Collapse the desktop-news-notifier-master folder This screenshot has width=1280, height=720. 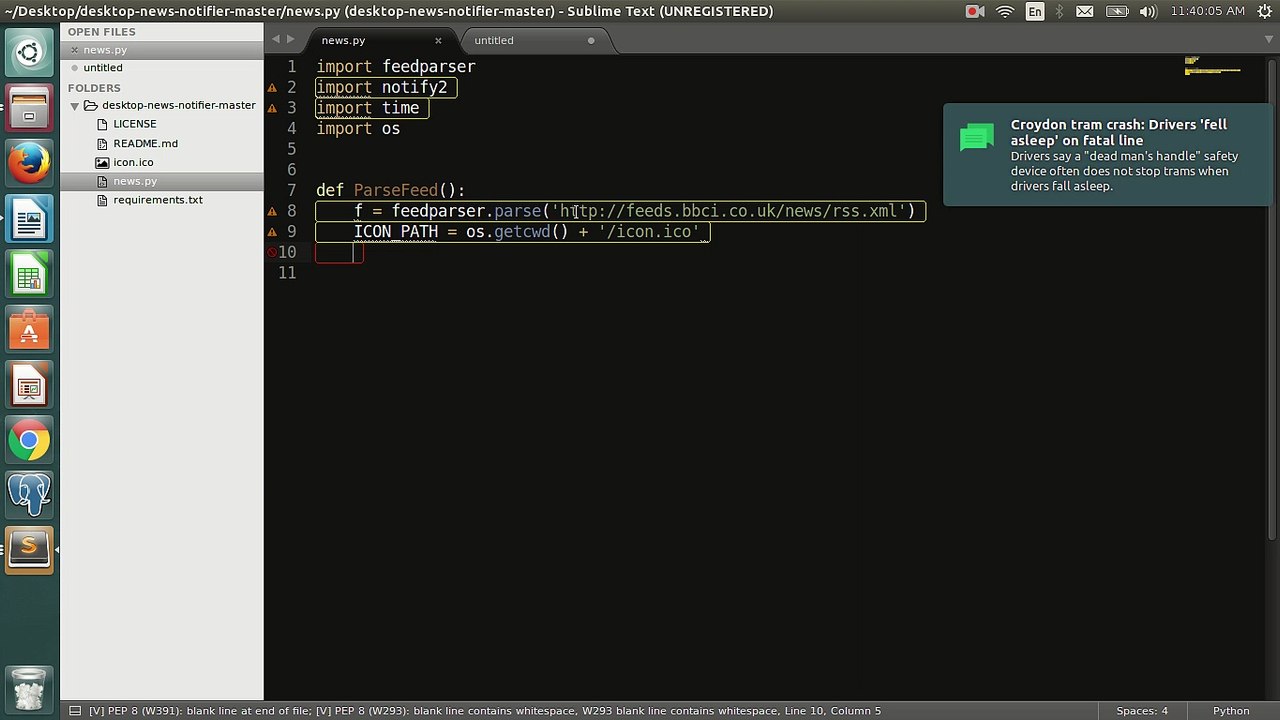coord(74,105)
